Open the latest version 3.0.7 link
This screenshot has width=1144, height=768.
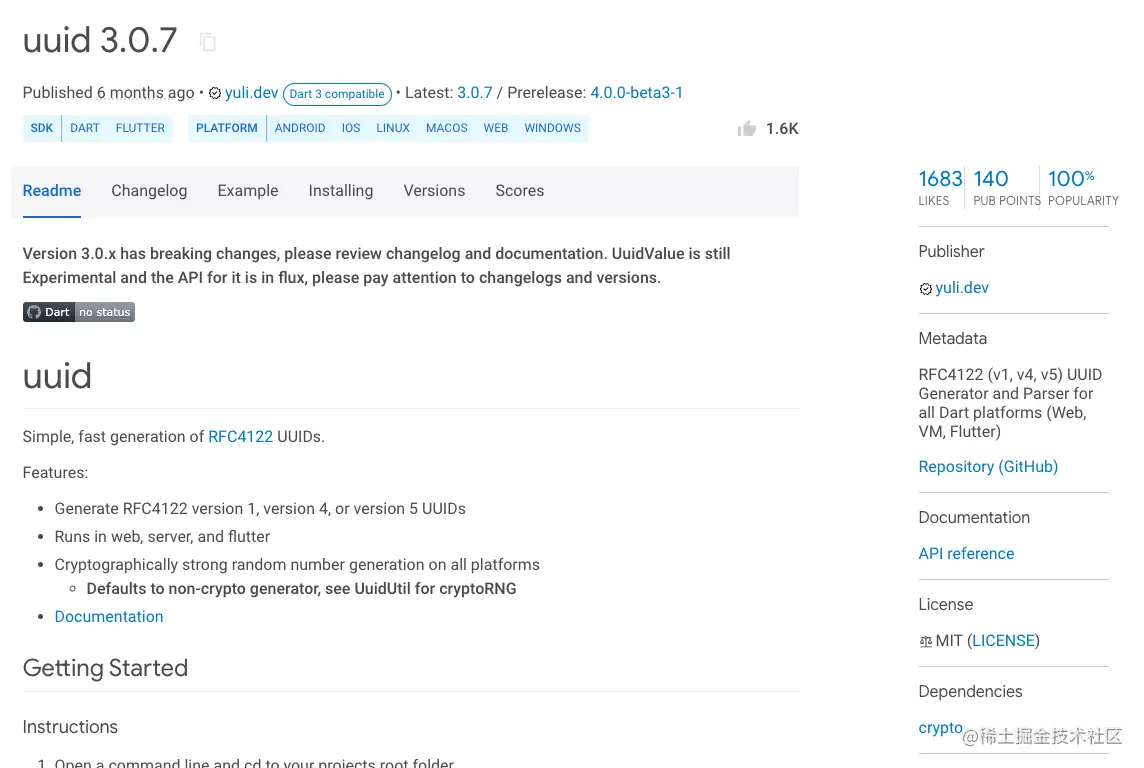click(x=475, y=93)
